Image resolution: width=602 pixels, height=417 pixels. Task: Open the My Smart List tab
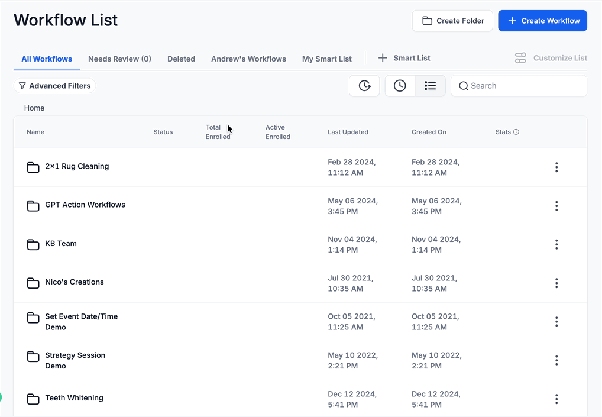pos(327,59)
